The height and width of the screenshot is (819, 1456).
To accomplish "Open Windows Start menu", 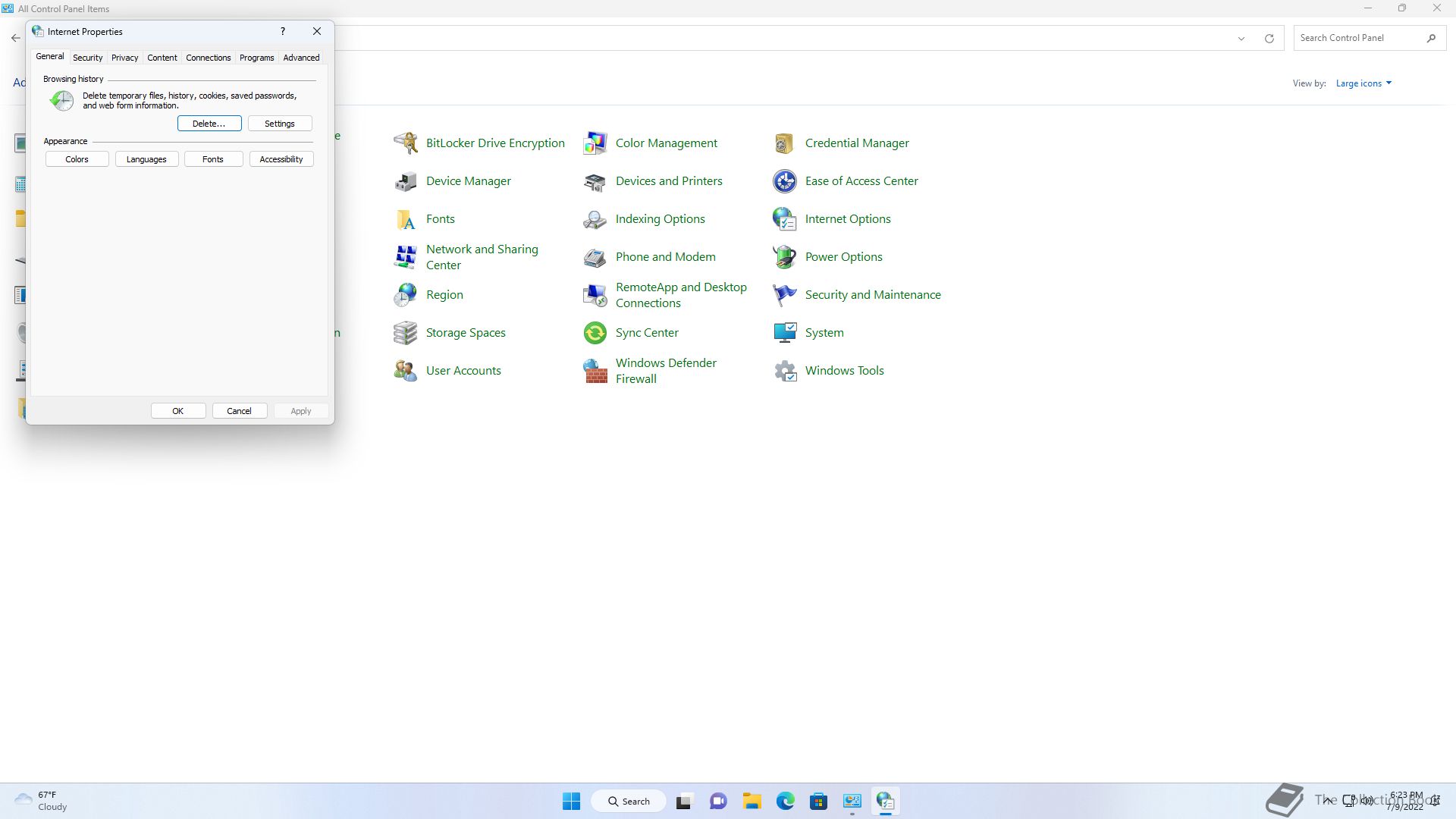I will 572,801.
